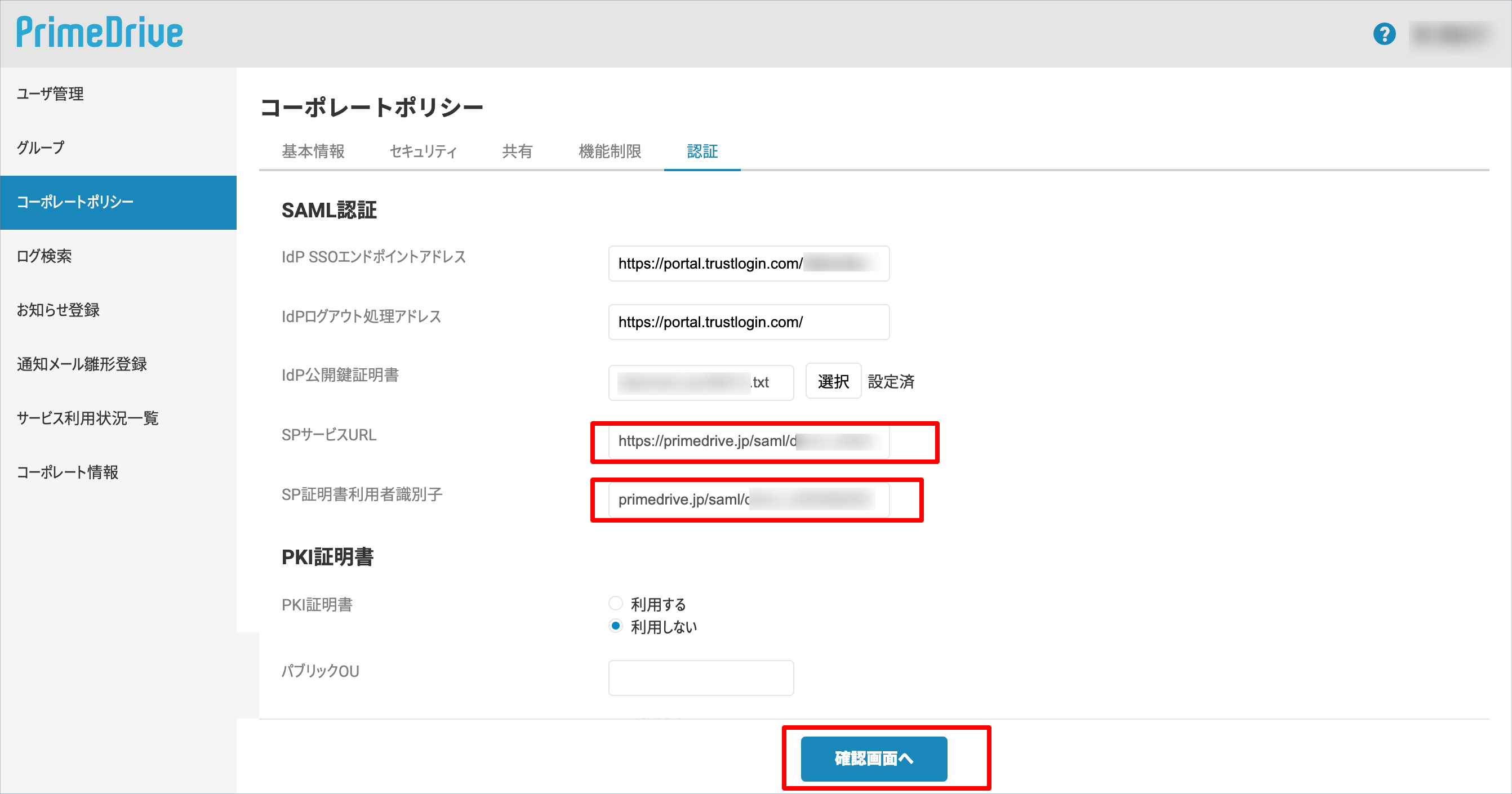This screenshot has height=794, width=1512.
Task: Open the help question mark icon
Action: pyautogui.click(x=1384, y=34)
